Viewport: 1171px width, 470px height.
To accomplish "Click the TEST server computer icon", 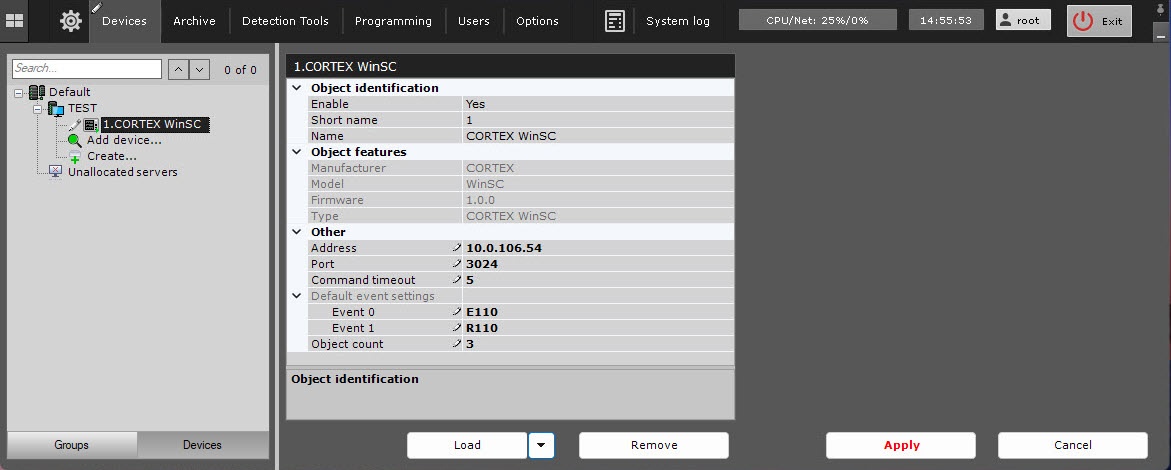I will coord(56,108).
